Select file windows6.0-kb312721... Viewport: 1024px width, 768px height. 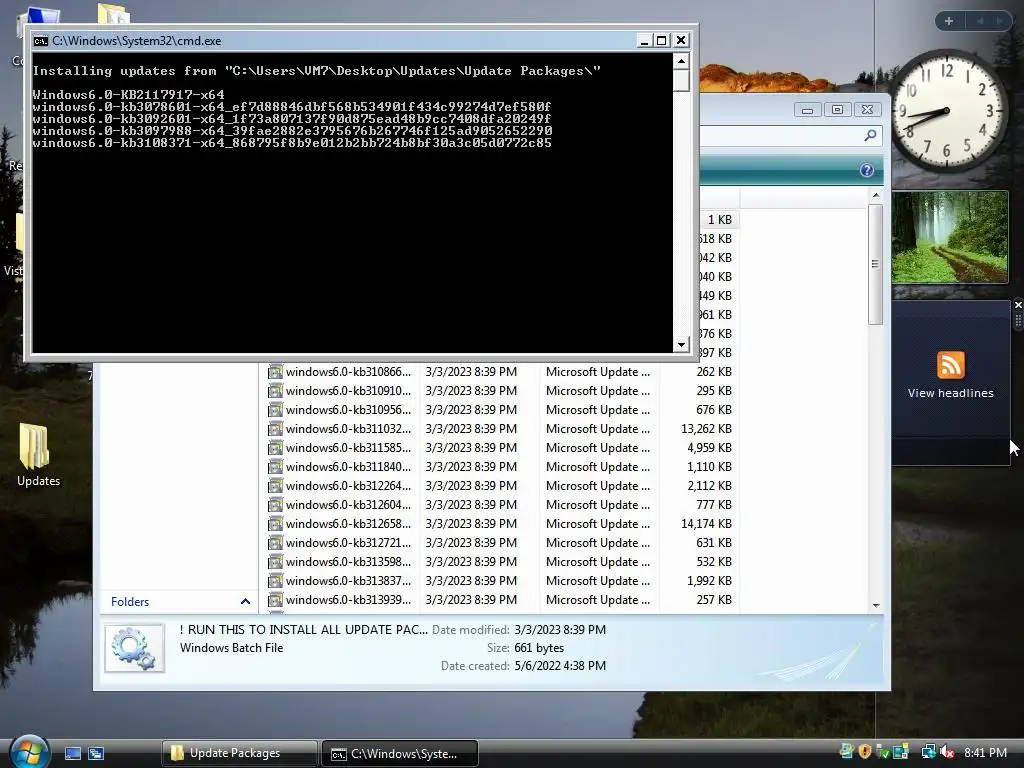pos(348,542)
